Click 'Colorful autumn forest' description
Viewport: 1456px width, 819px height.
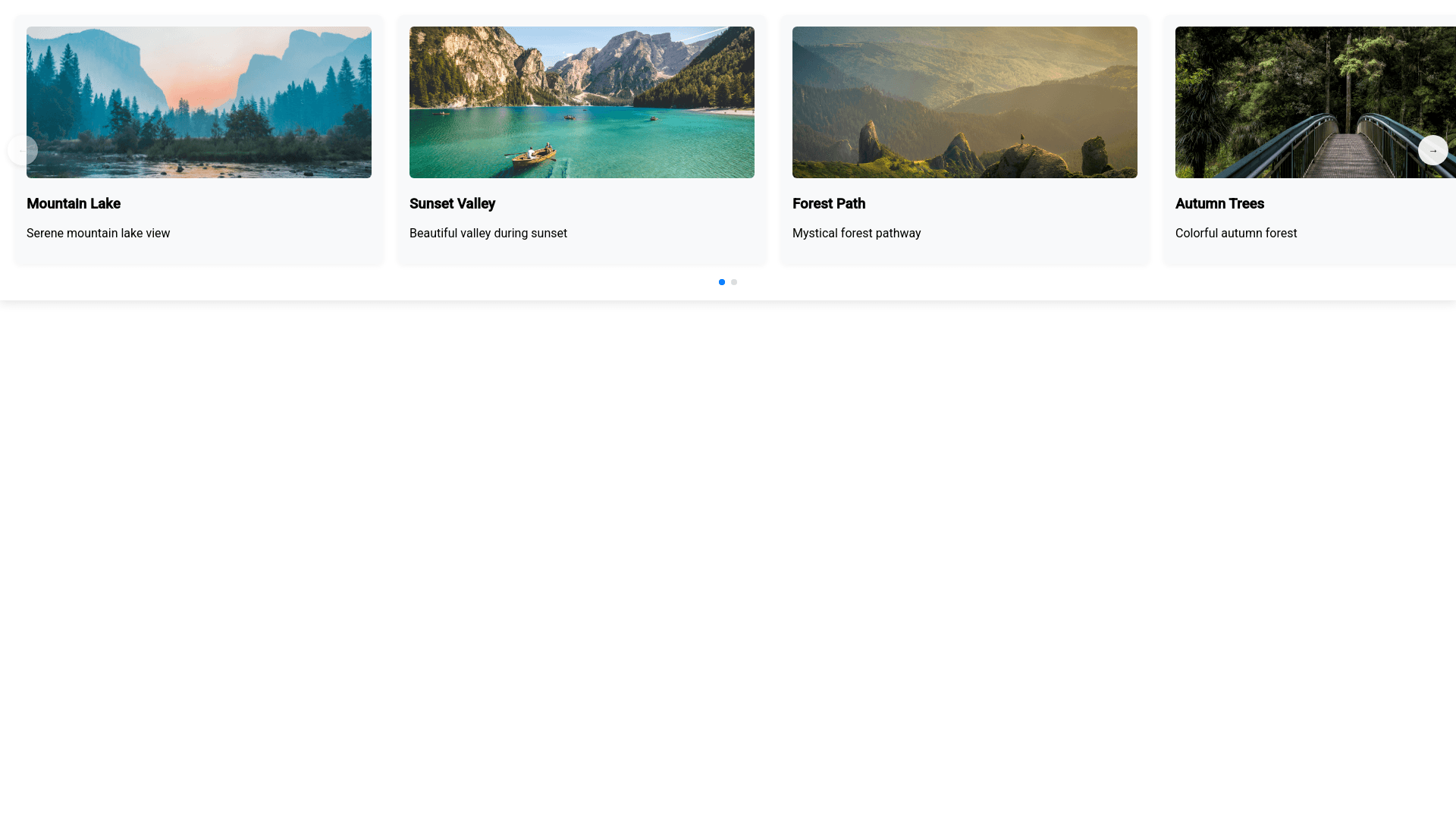point(1236,234)
